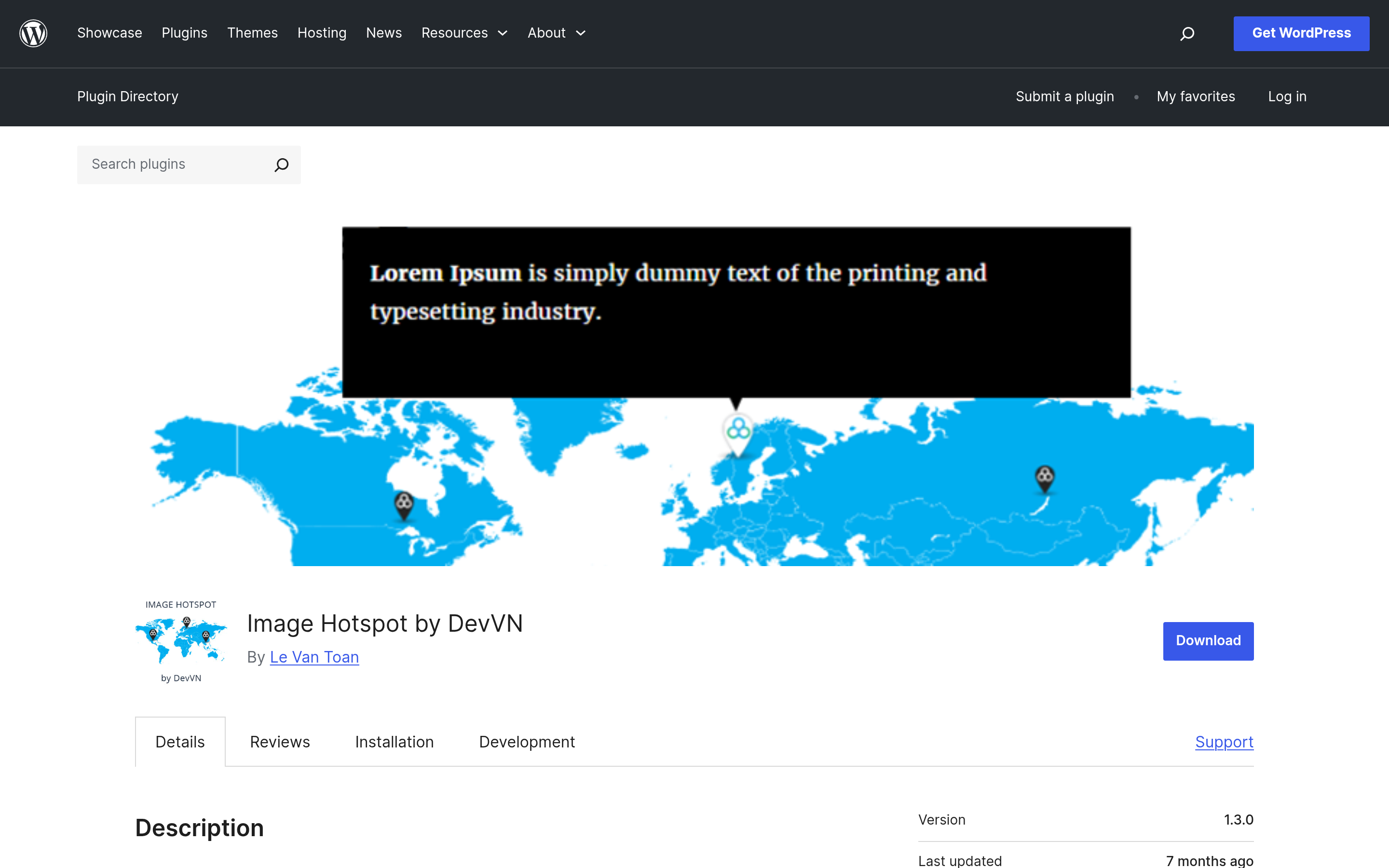Open the Themes menu item

pyautogui.click(x=253, y=33)
